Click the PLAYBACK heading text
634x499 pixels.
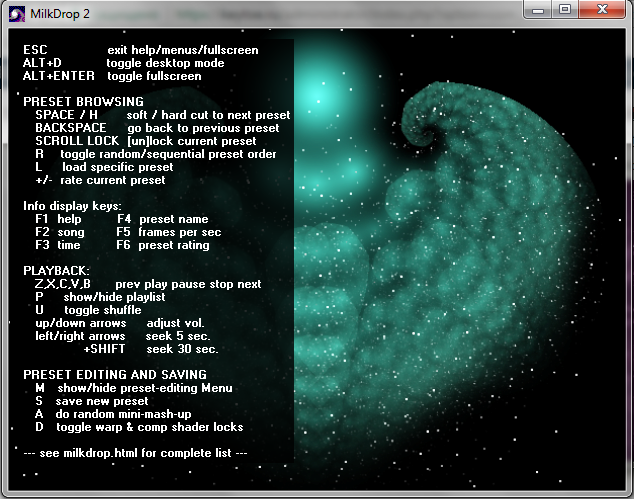click(56, 271)
